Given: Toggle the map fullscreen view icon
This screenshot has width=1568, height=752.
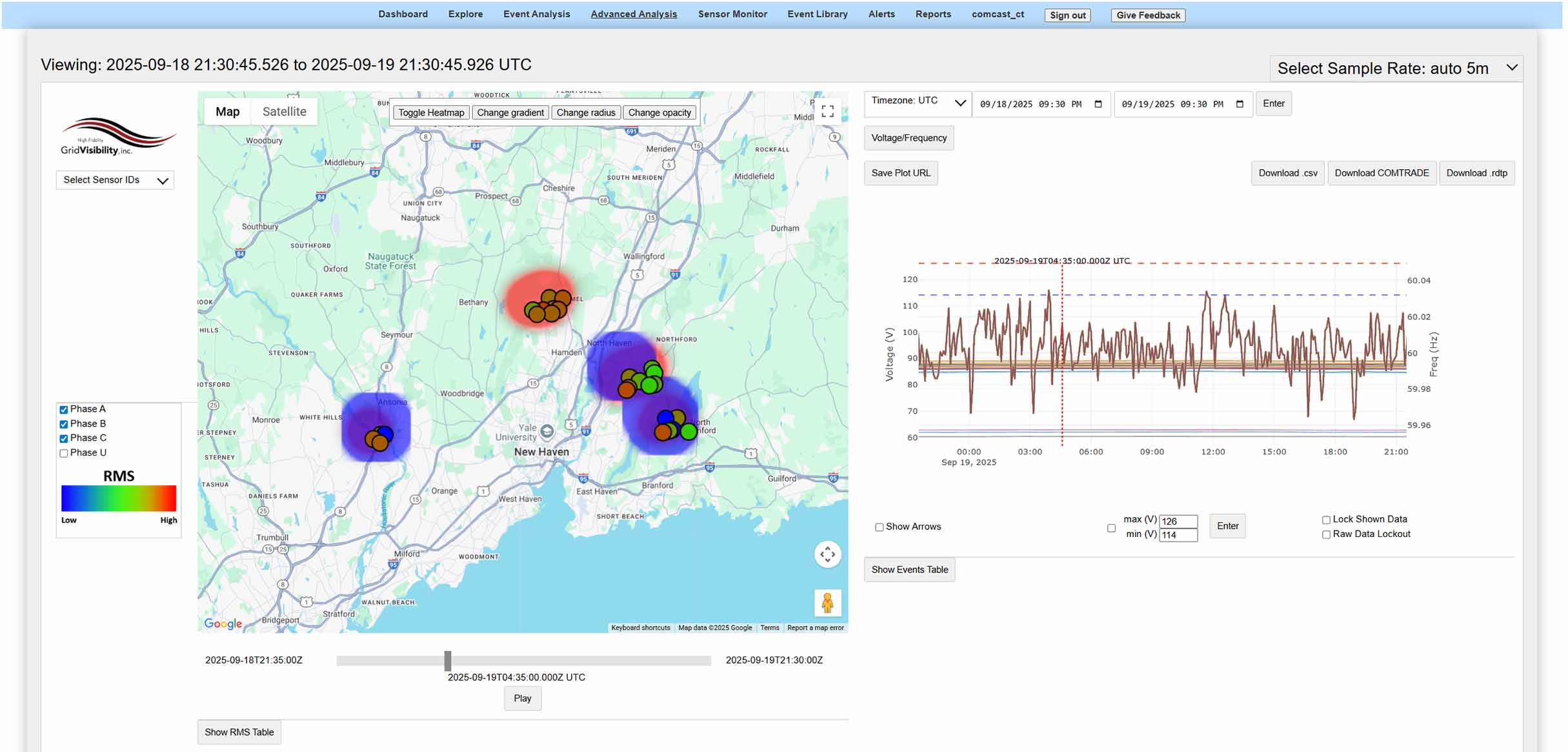Looking at the screenshot, I should pos(827,111).
